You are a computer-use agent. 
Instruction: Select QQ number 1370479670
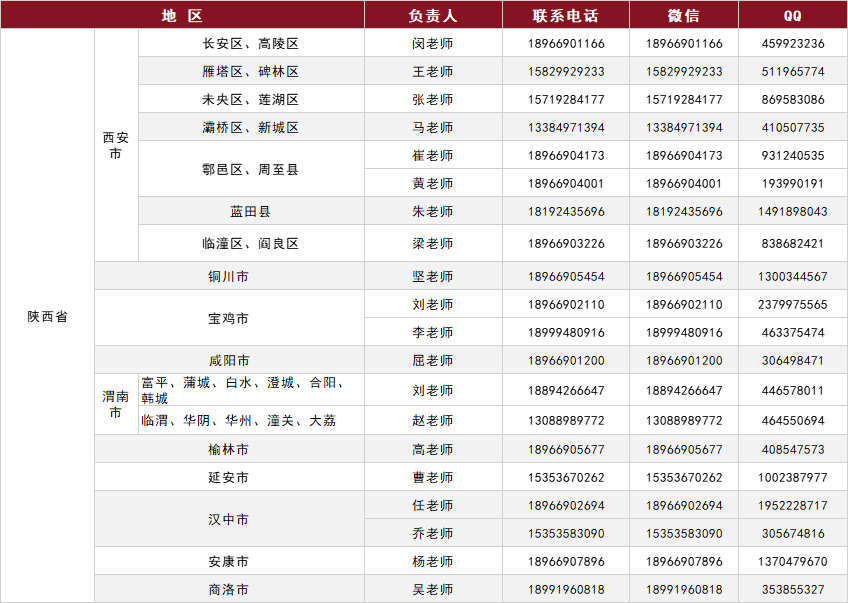click(792, 562)
